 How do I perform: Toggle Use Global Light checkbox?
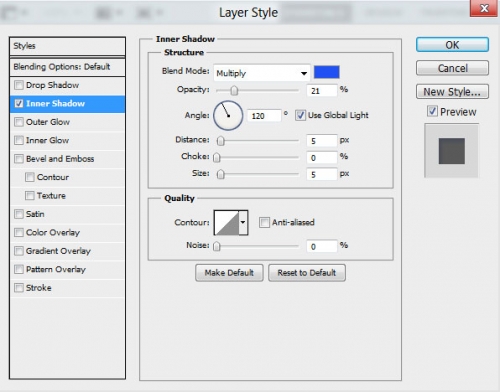coord(300,115)
